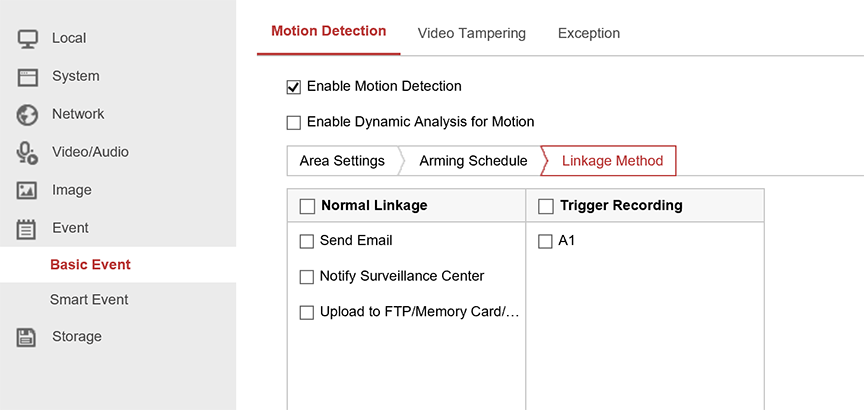Image resolution: width=864 pixels, height=410 pixels.
Task: Go to the Area Settings step
Action: click(x=342, y=161)
